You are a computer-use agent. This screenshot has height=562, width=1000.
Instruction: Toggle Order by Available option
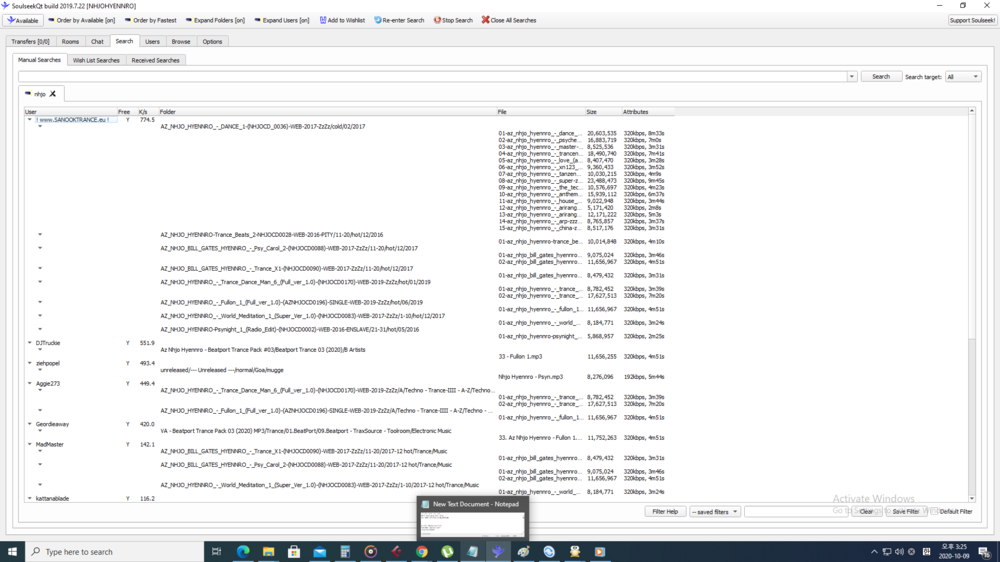tap(80, 20)
